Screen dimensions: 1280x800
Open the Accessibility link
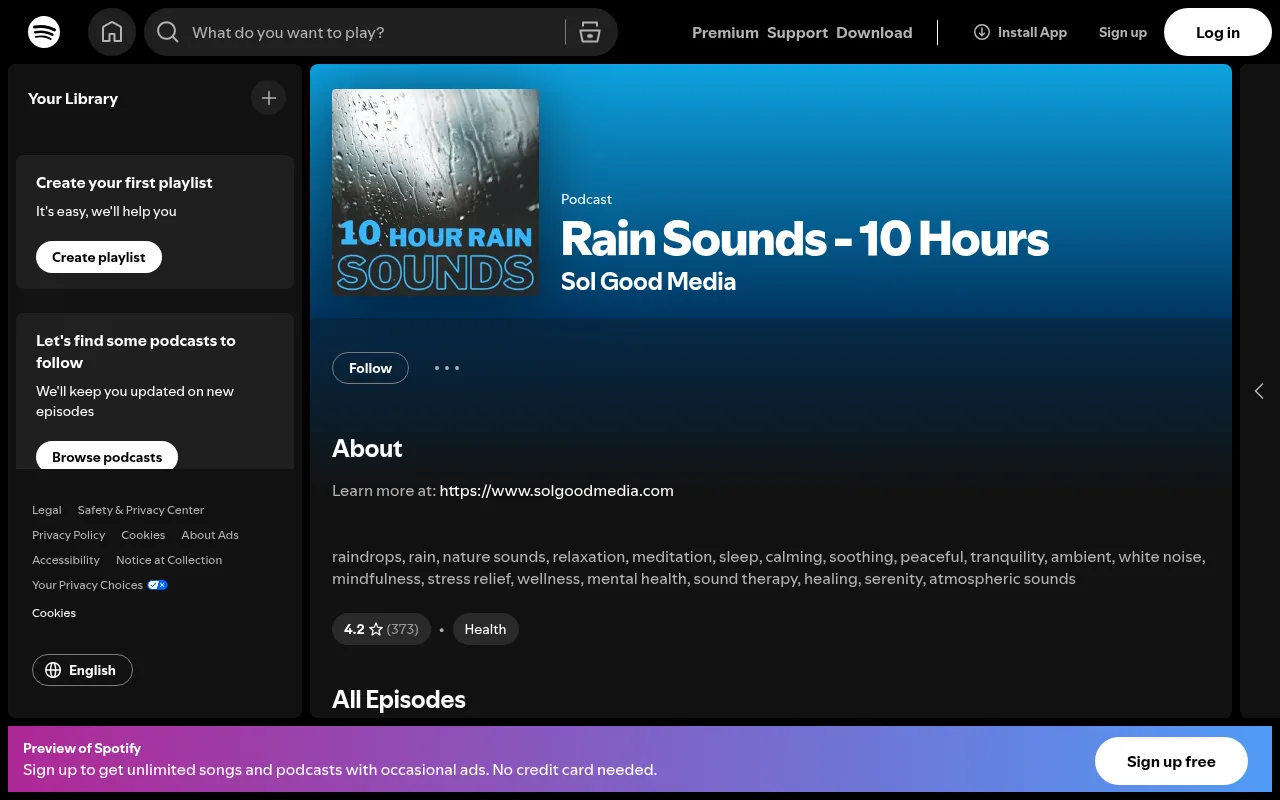tap(66, 560)
